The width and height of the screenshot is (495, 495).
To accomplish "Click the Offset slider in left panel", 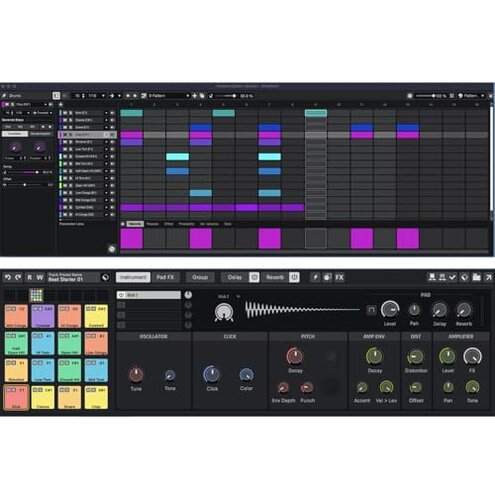I will pos(23,184).
